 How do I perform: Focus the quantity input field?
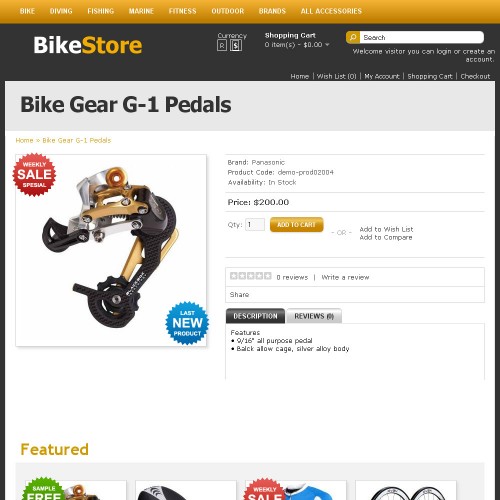255,225
